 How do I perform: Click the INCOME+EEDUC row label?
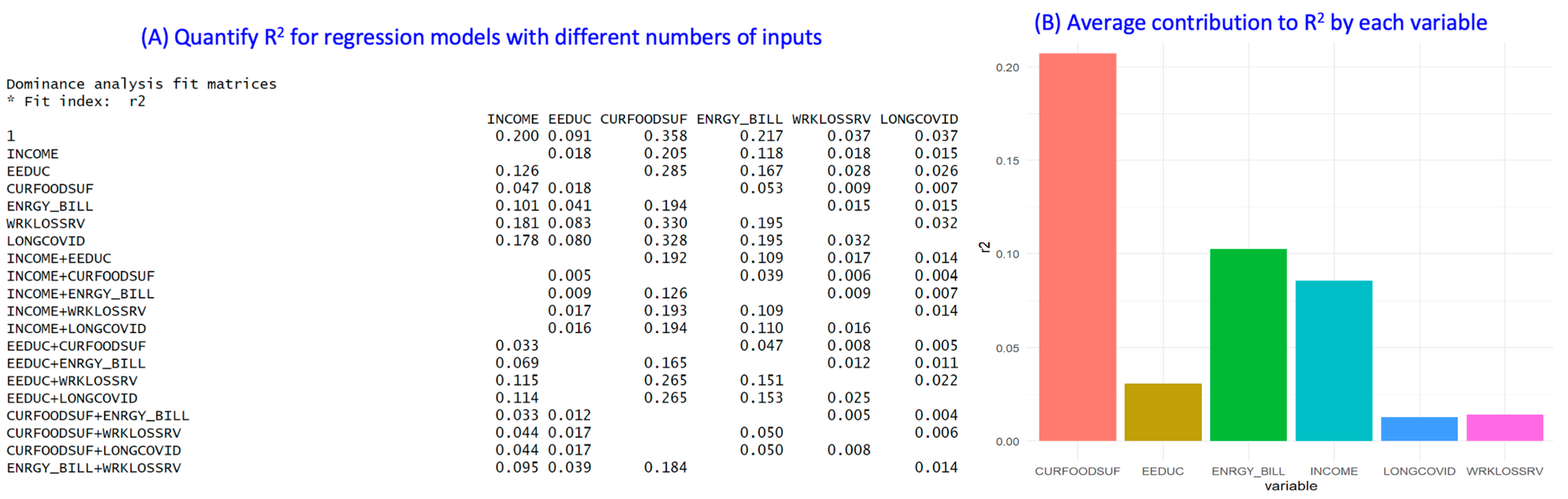point(59,258)
